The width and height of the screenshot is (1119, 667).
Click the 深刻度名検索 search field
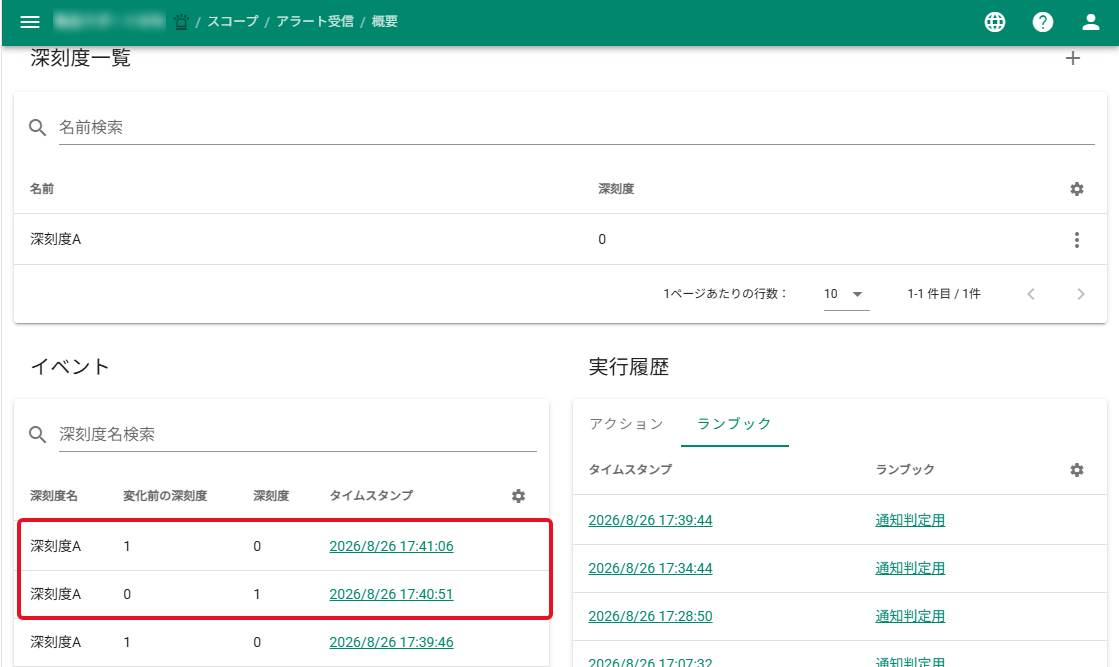(x=298, y=434)
